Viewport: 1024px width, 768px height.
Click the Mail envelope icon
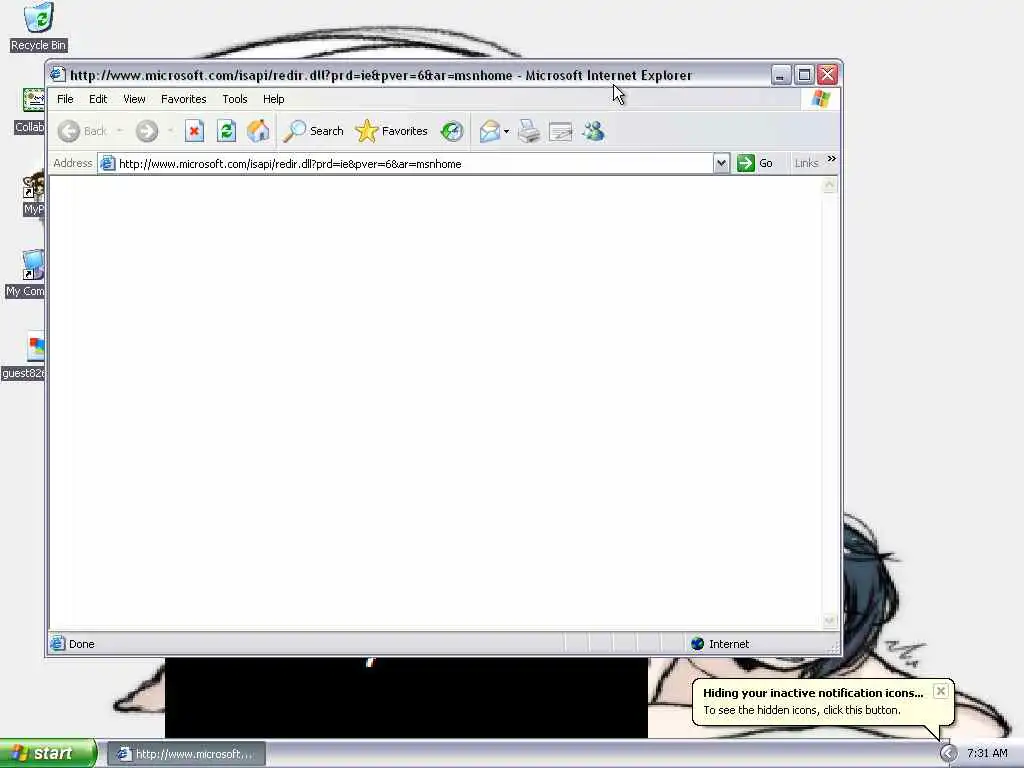click(x=489, y=131)
